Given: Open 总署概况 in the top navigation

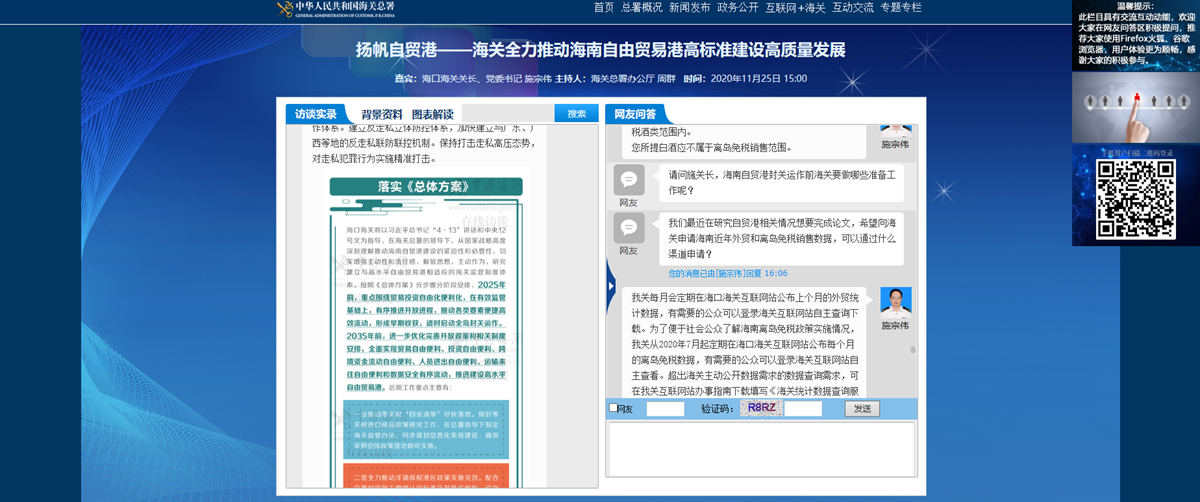Looking at the screenshot, I should 642,8.
